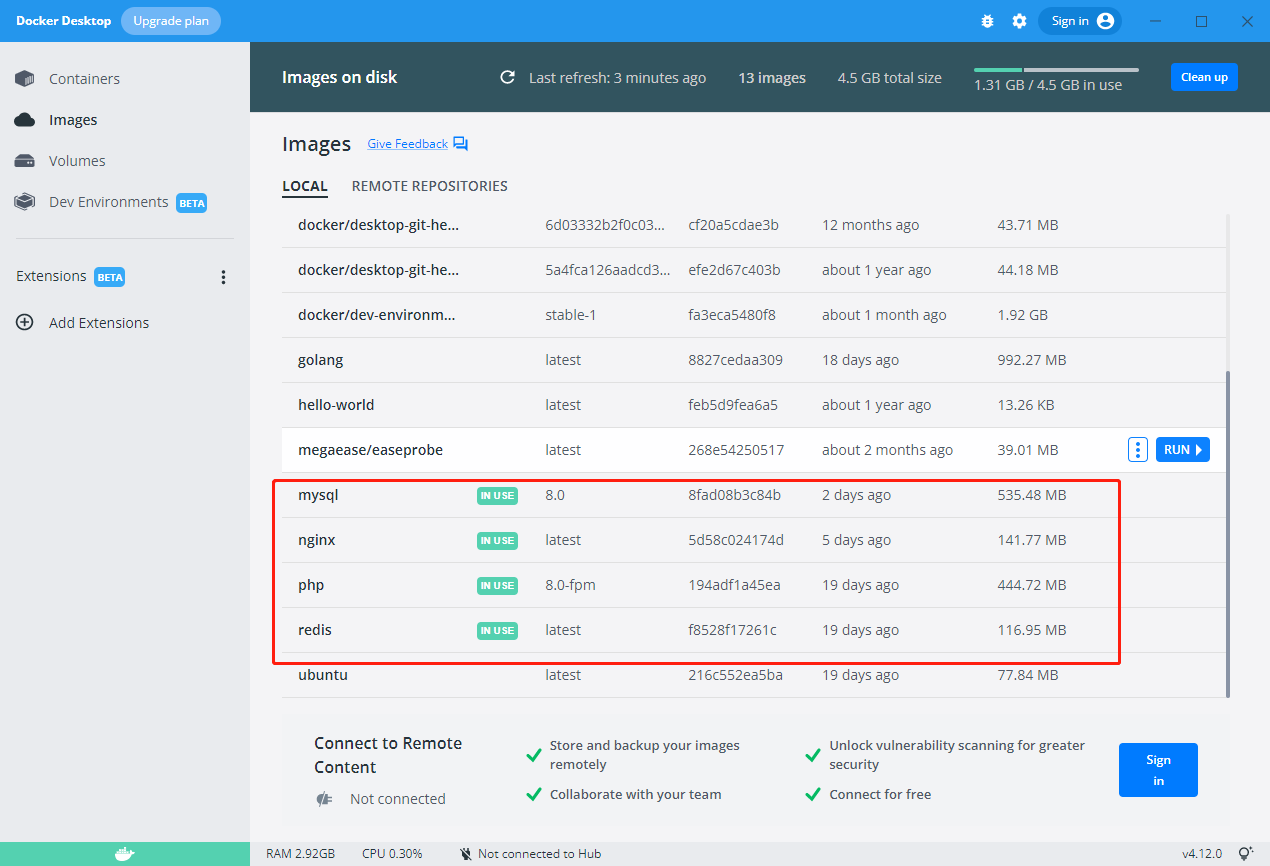Select the golang image row
This screenshot has width=1270, height=866.
point(754,360)
